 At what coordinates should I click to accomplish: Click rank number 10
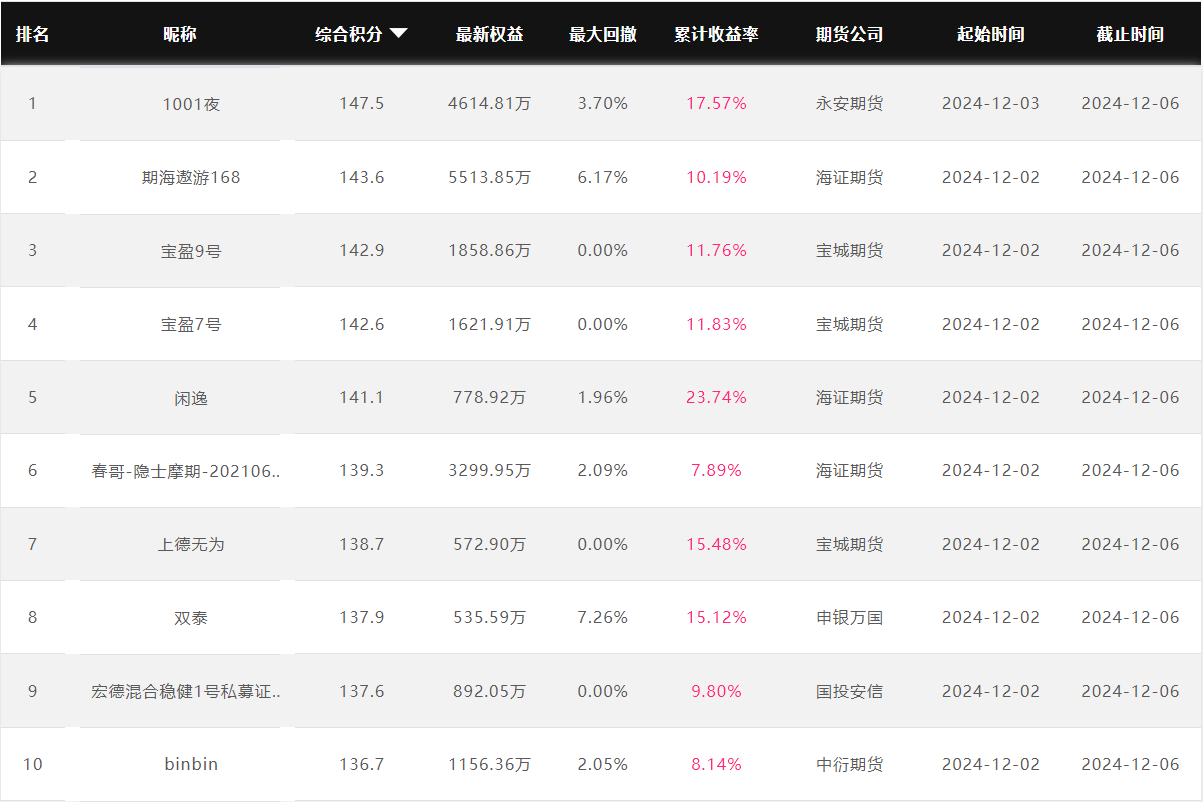pyautogui.click(x=32, y=764)
